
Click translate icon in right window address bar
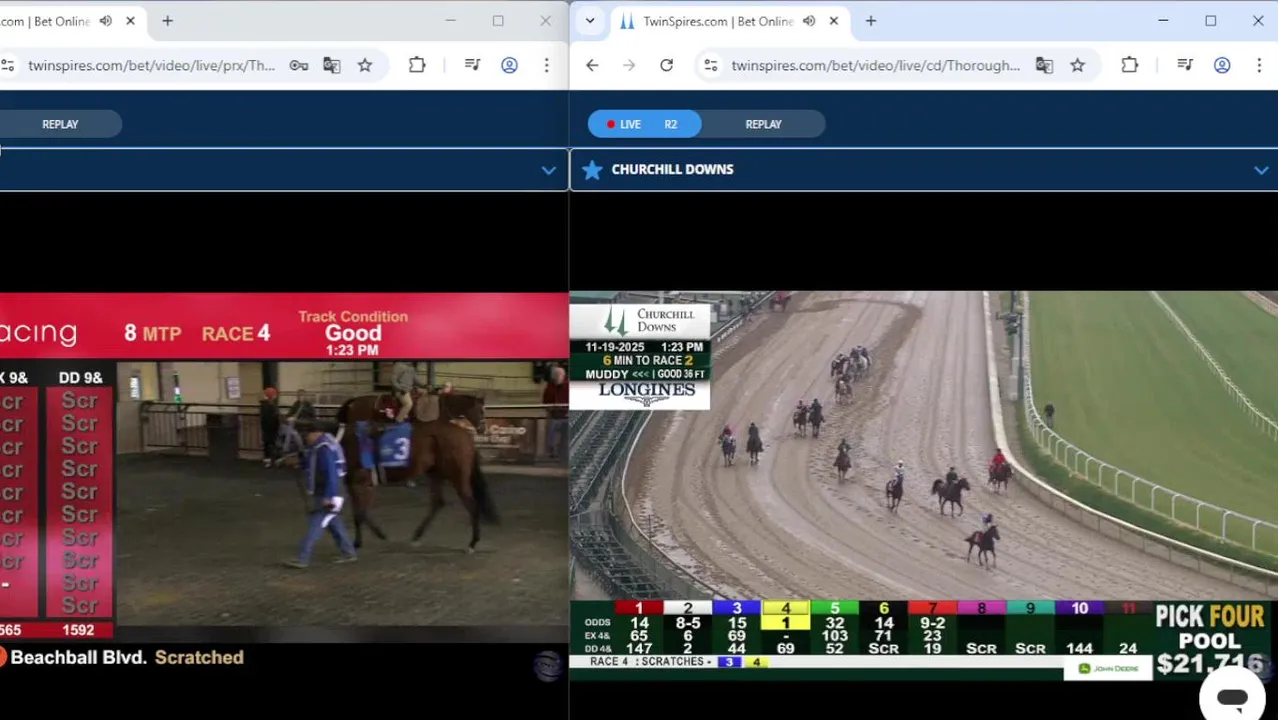(1044, 65)
